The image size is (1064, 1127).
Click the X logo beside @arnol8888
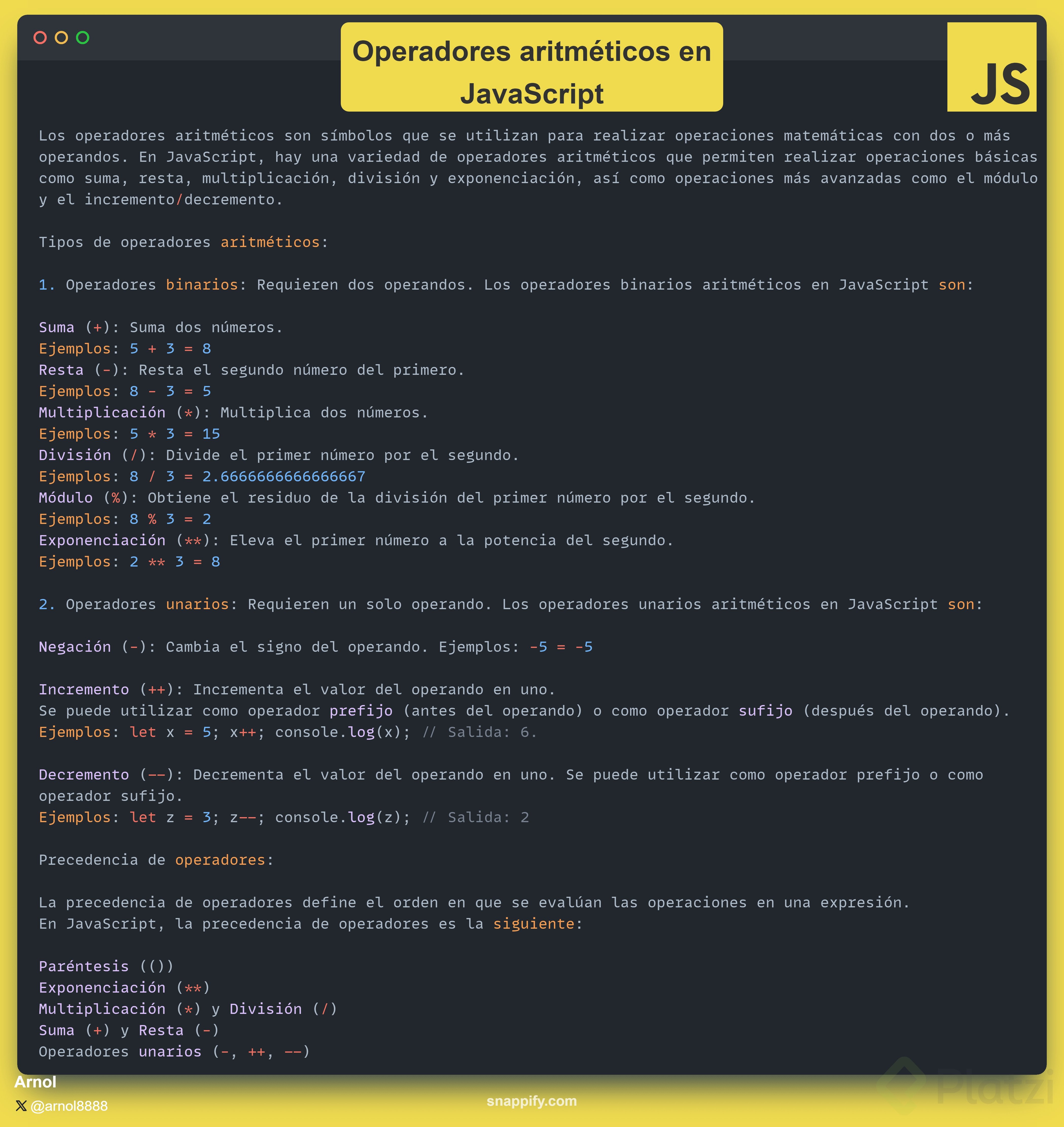pyautogui.click(x=21, y=1105)
